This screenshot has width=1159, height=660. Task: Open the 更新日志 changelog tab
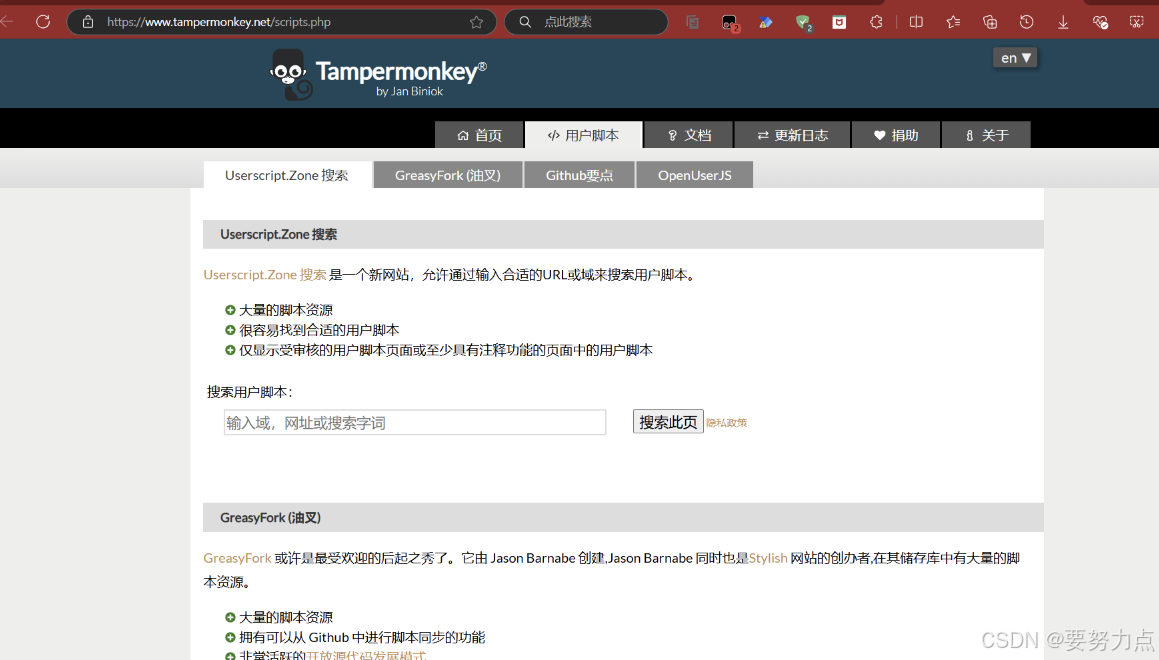[x=792, y=135]
